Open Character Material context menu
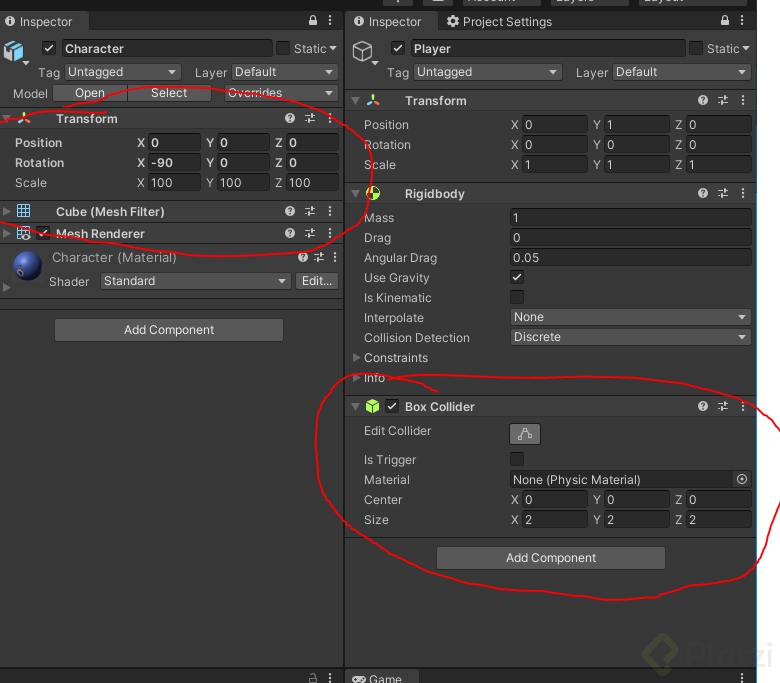 (335, 257)
